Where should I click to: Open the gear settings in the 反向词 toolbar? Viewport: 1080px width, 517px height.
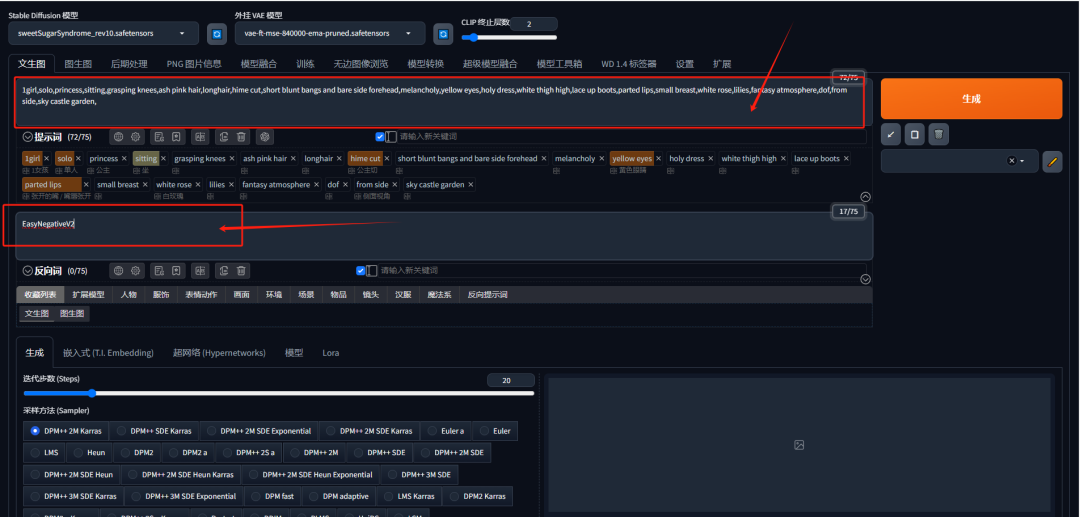(136, 271)
